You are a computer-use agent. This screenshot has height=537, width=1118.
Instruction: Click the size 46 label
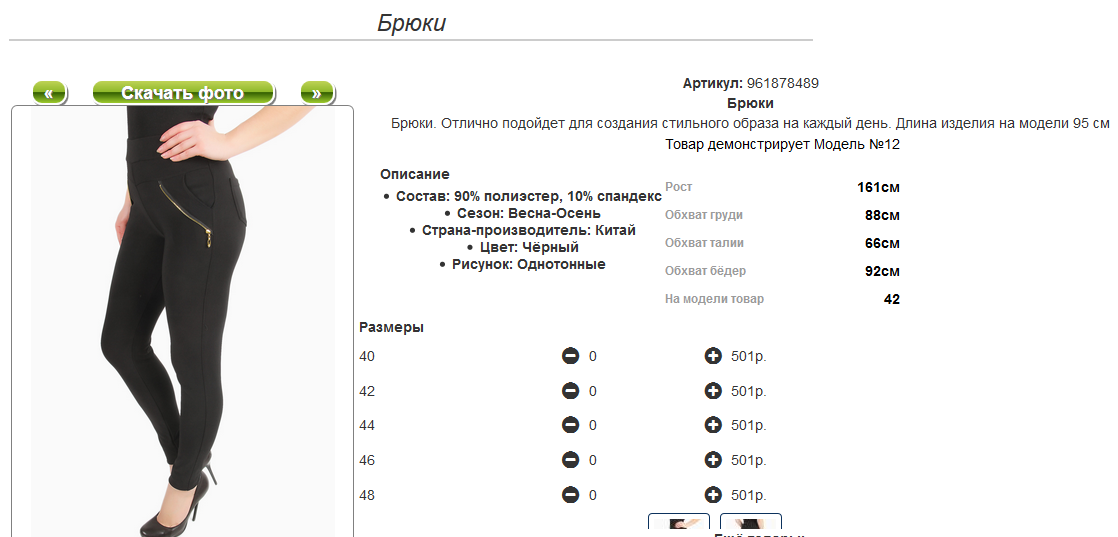point(367,460)
